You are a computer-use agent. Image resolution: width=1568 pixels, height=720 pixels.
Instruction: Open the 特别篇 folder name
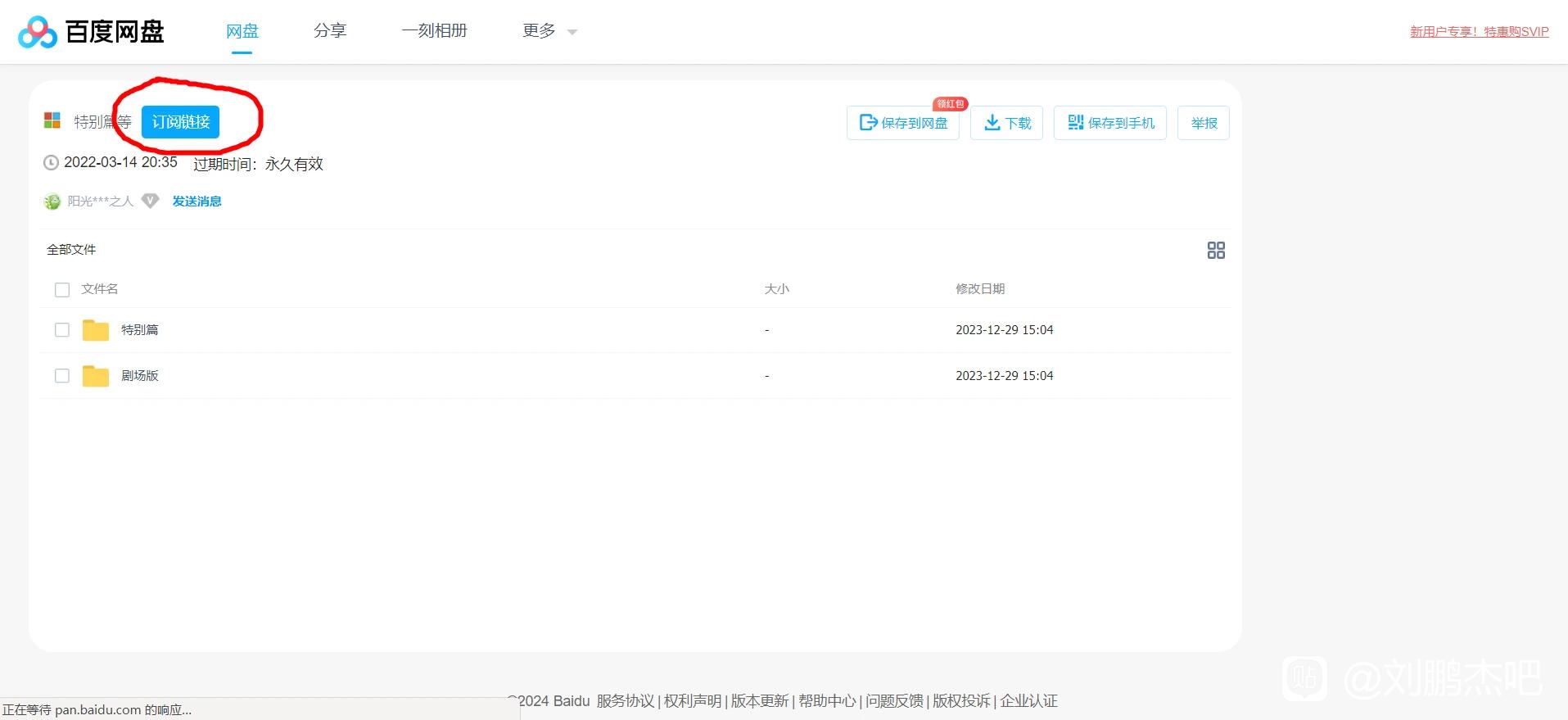coord(140,330)
